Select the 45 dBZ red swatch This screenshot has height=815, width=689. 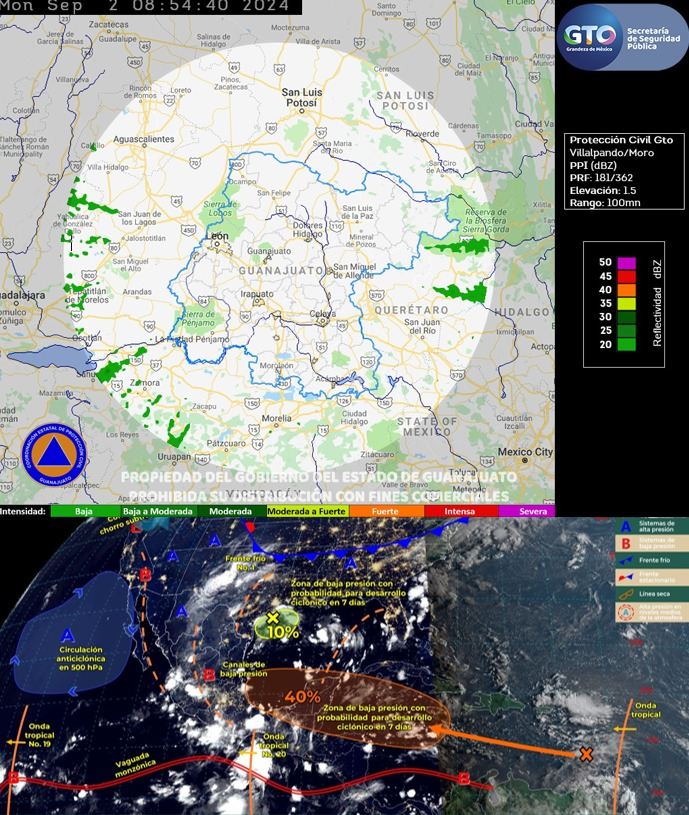tap(627, 276)
